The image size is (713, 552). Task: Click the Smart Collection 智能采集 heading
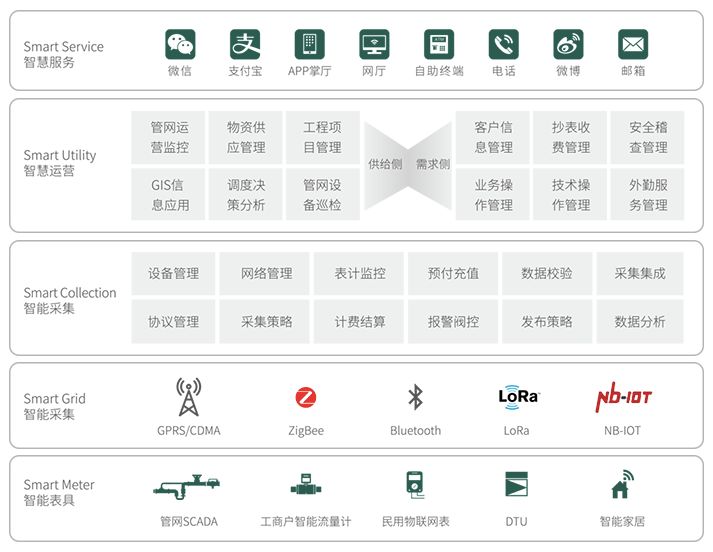(70, 300)
